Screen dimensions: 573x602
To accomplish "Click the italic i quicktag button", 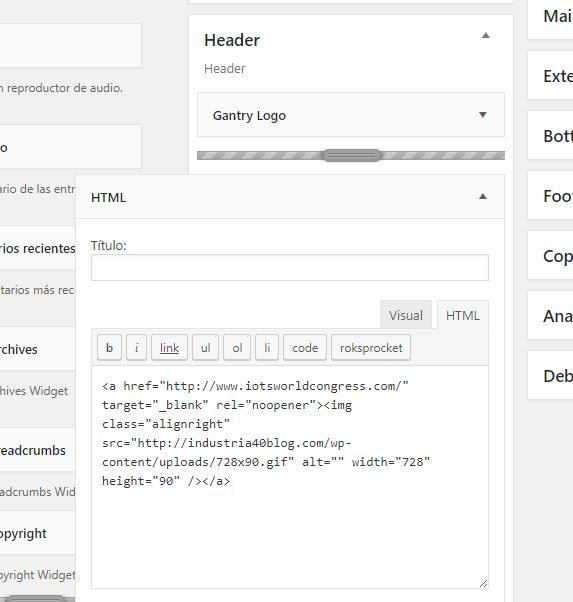I will 136,347.
